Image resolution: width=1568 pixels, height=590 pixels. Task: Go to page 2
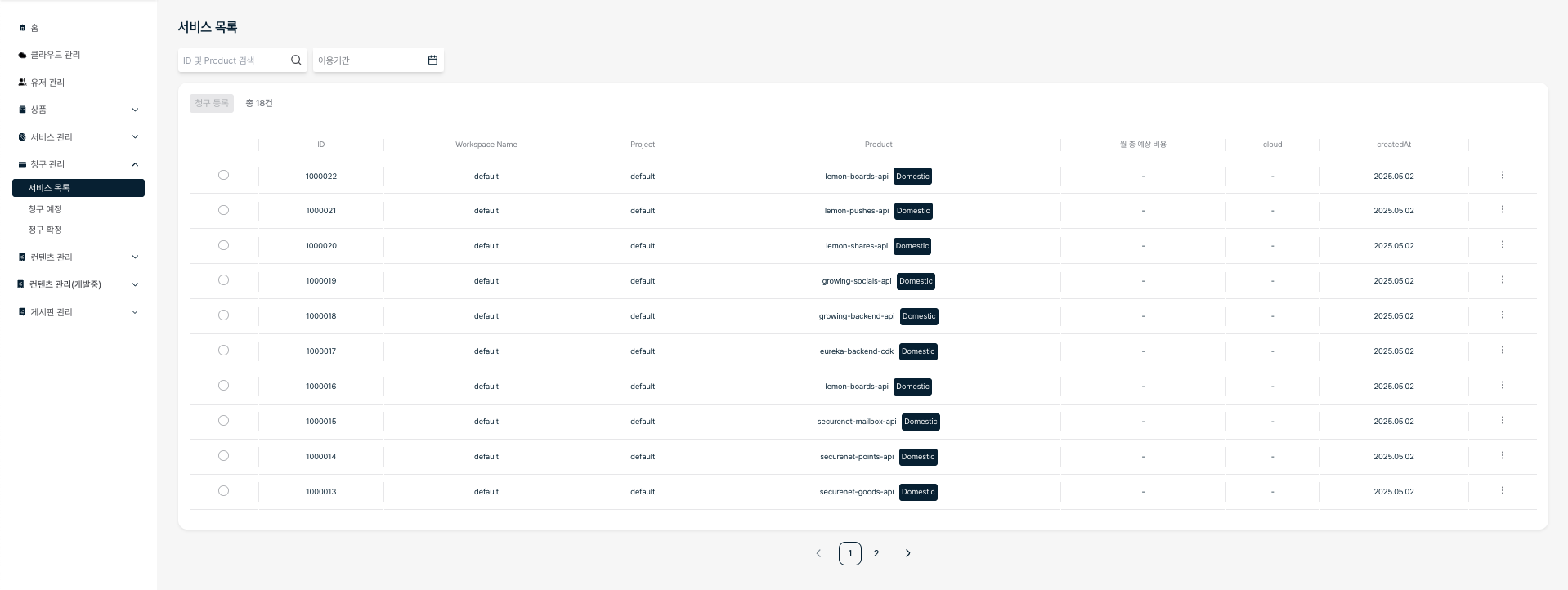coord(876,553)
